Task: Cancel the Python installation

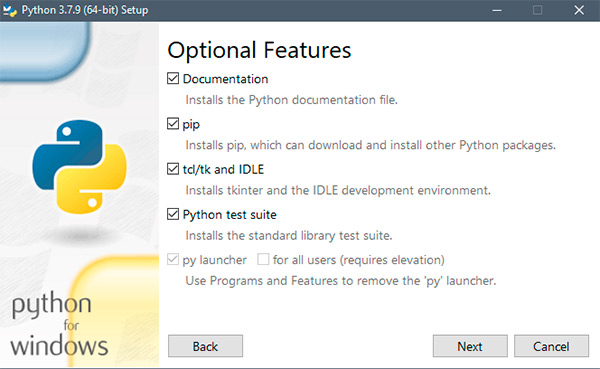Action: (551, 346)
